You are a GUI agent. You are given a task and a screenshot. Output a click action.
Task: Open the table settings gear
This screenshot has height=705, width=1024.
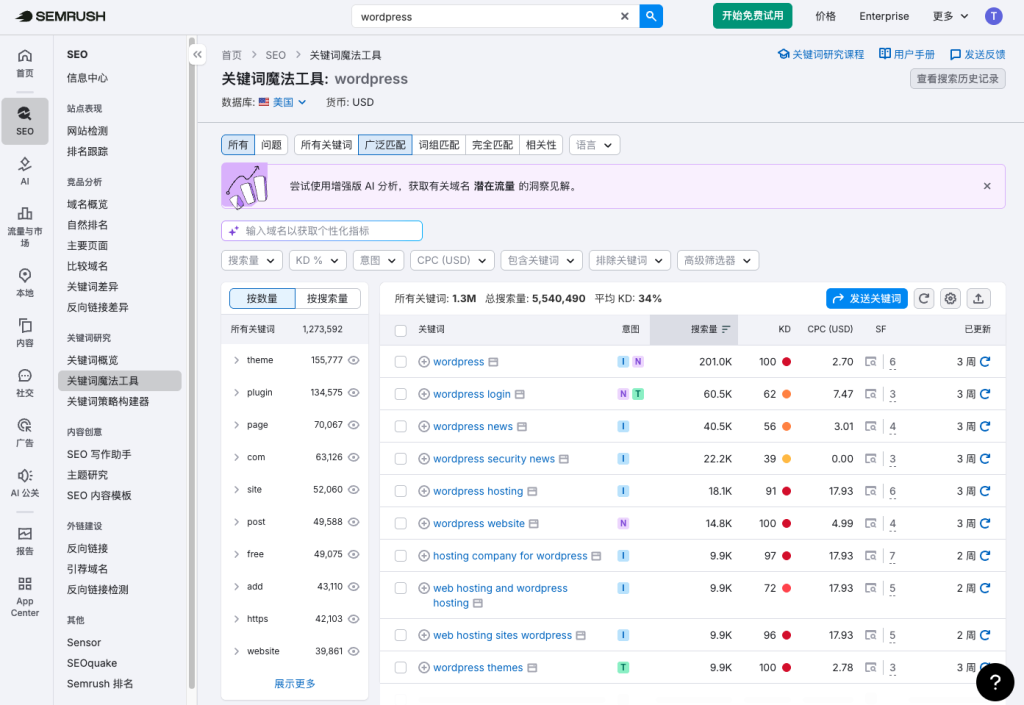(x=950, y=298)
